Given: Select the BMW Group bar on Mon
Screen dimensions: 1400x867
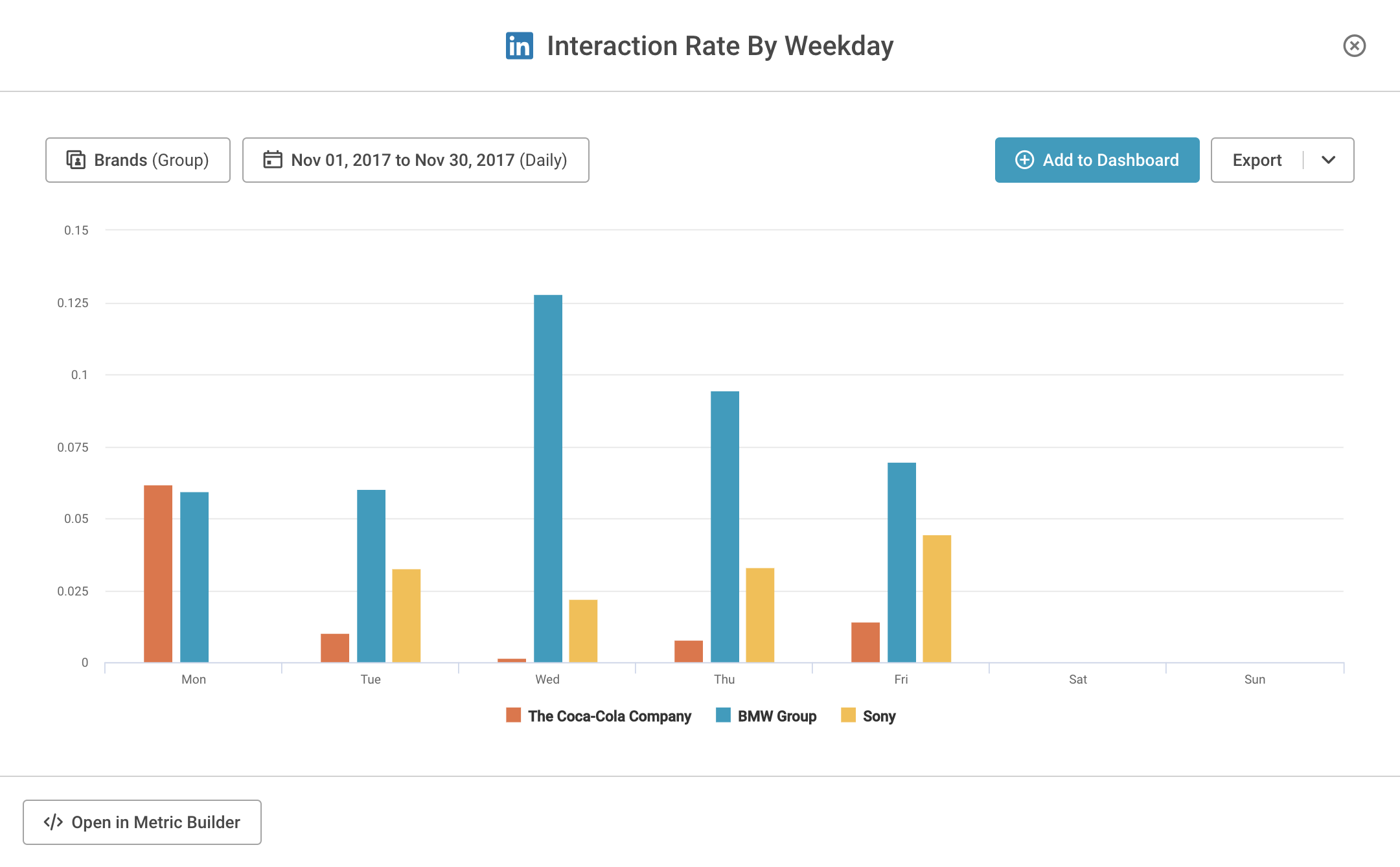Looking at the screenshot, I should 194,577.
